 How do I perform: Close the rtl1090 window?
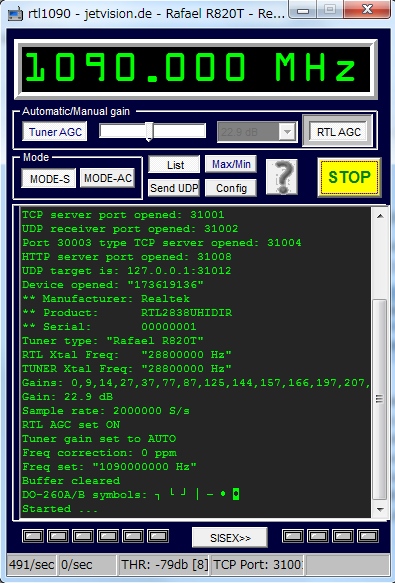(x=367, y=9)
